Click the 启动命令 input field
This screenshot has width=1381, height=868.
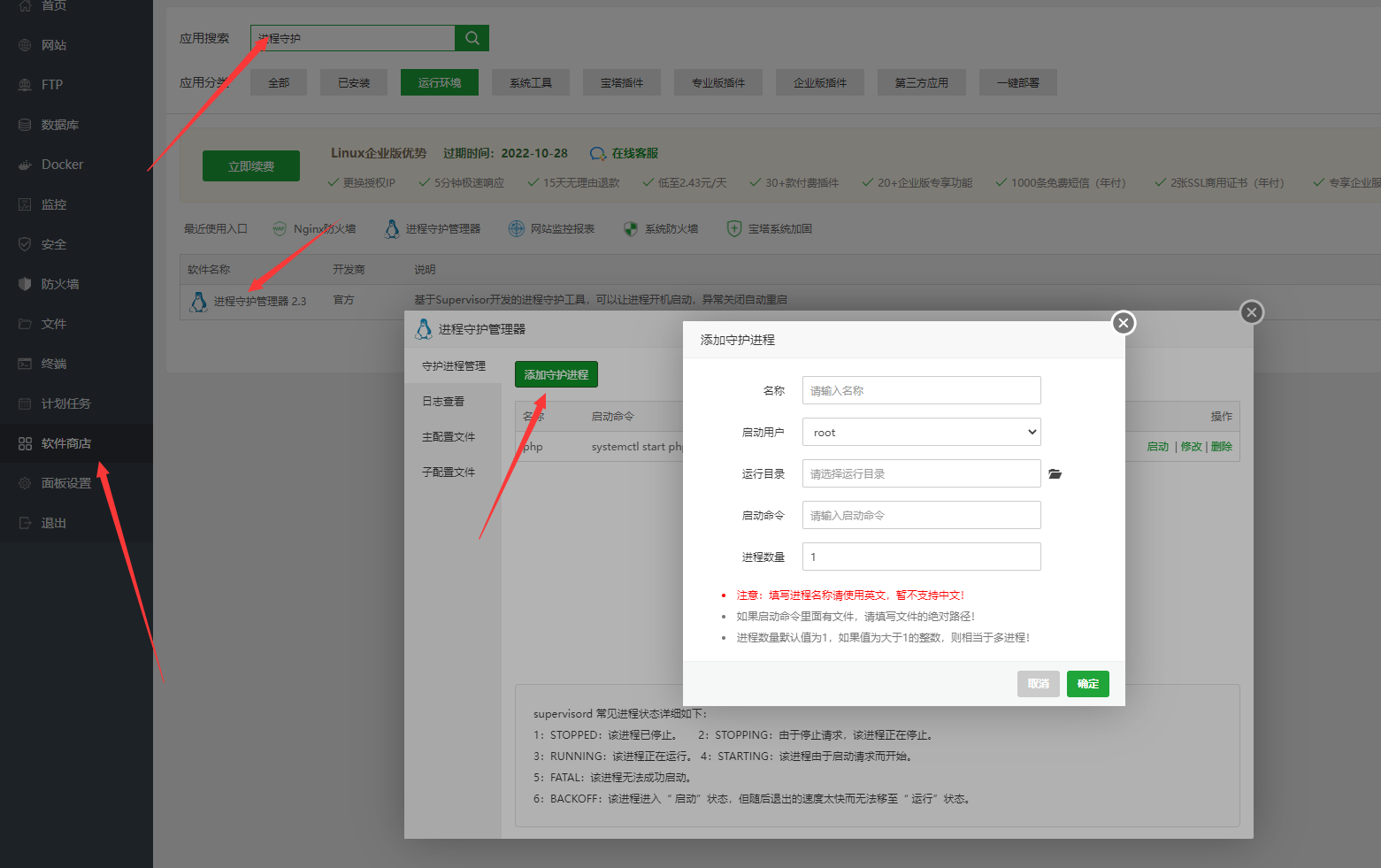921,515
